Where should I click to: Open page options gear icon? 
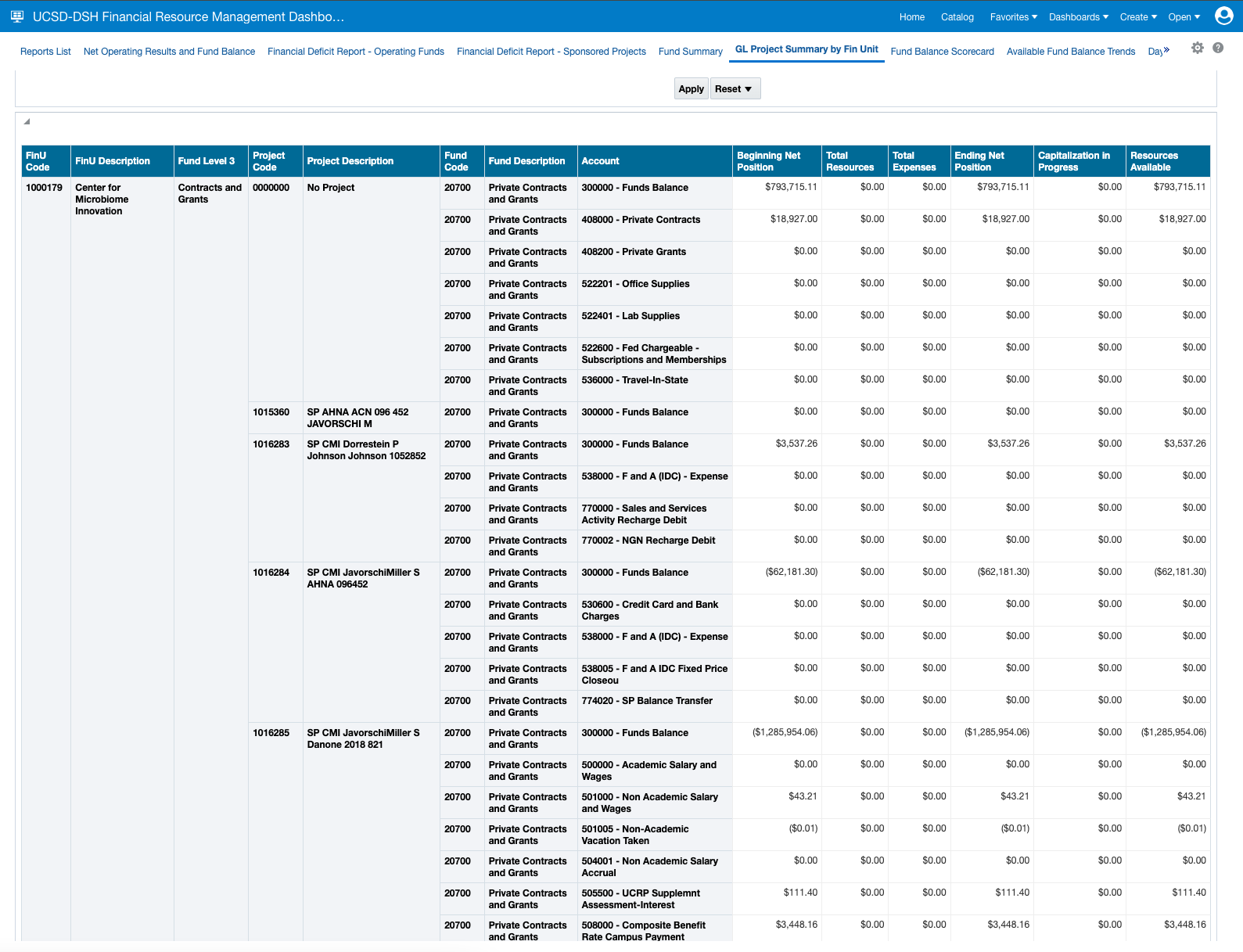(1198, 48)
